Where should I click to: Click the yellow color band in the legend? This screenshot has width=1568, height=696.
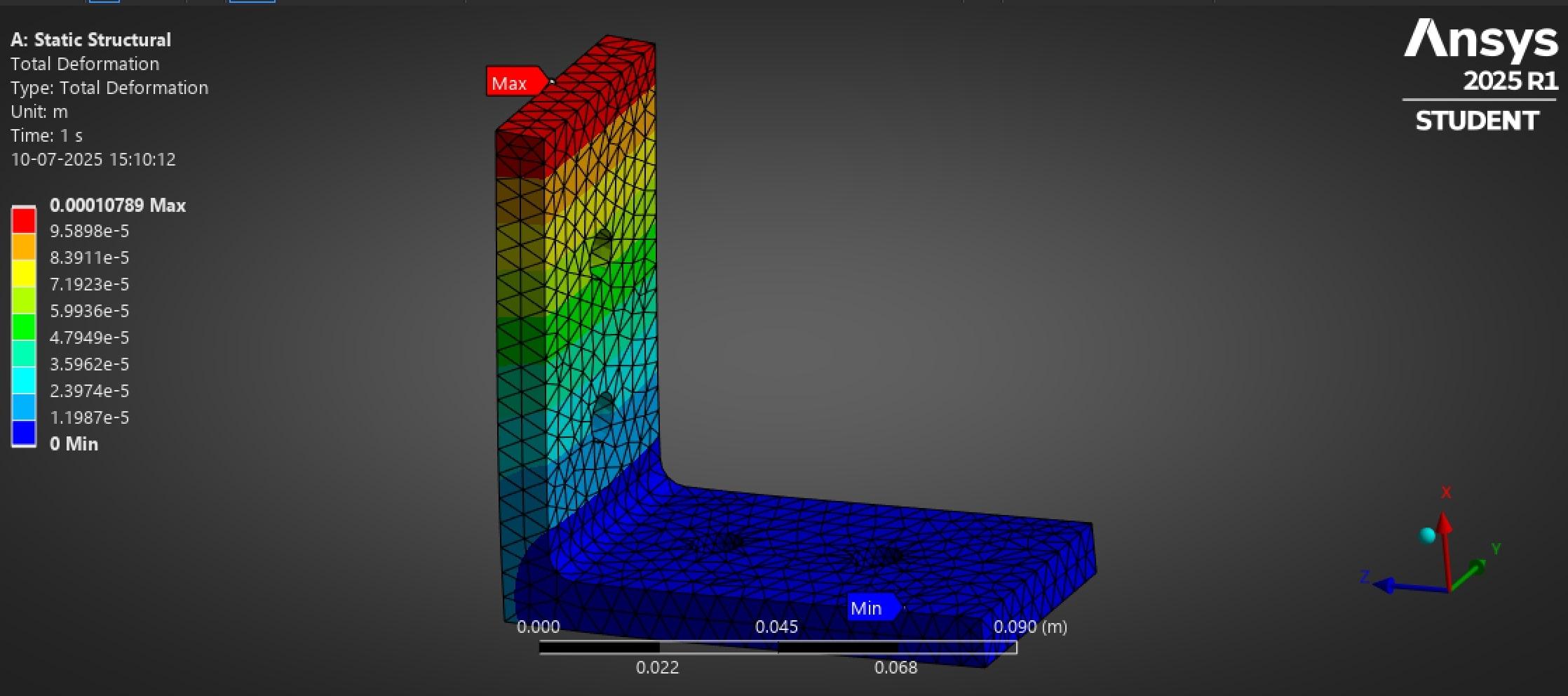[x=24, y=273]
